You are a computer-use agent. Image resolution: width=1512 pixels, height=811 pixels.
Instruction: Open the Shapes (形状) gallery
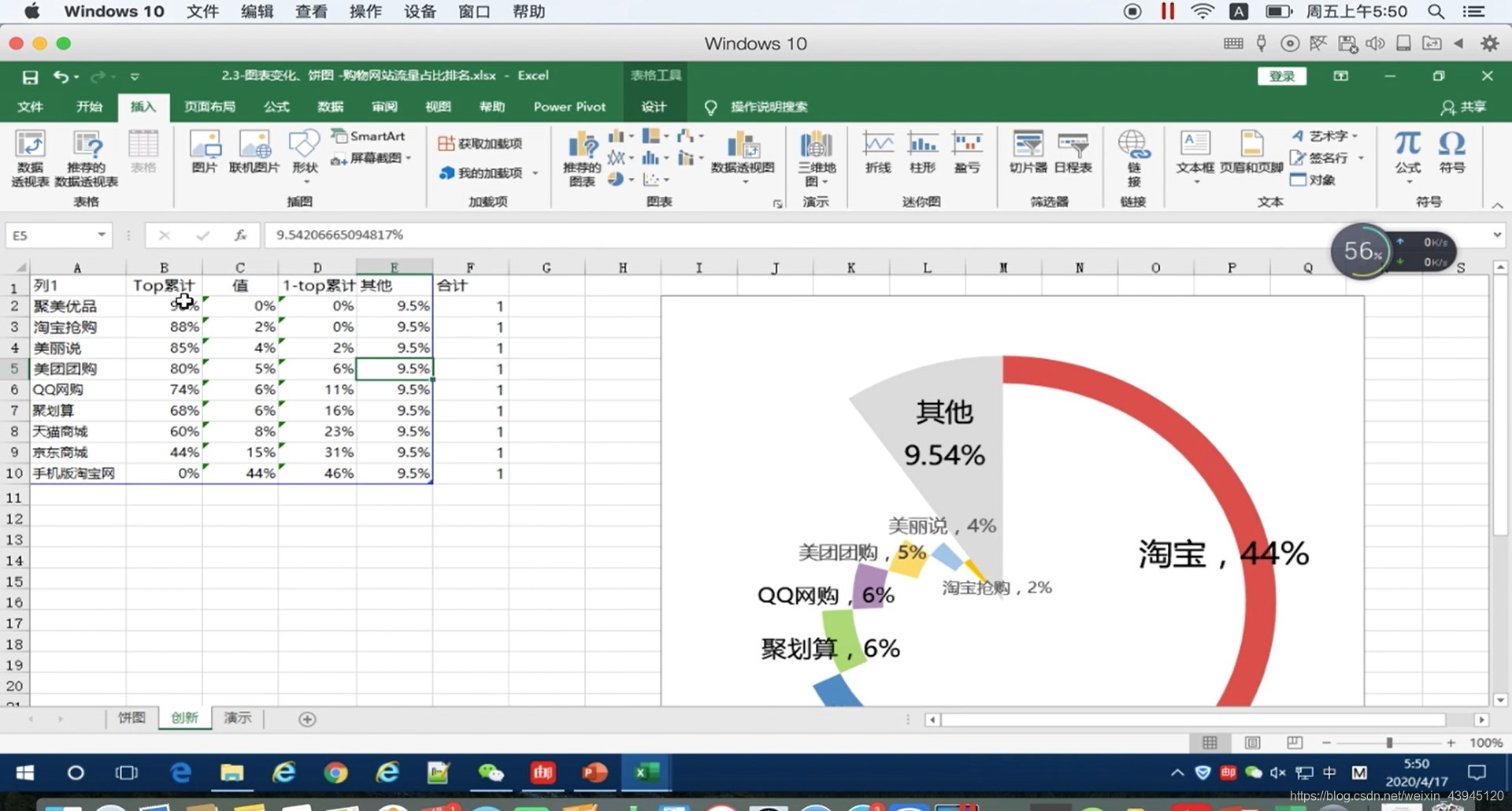305,155
